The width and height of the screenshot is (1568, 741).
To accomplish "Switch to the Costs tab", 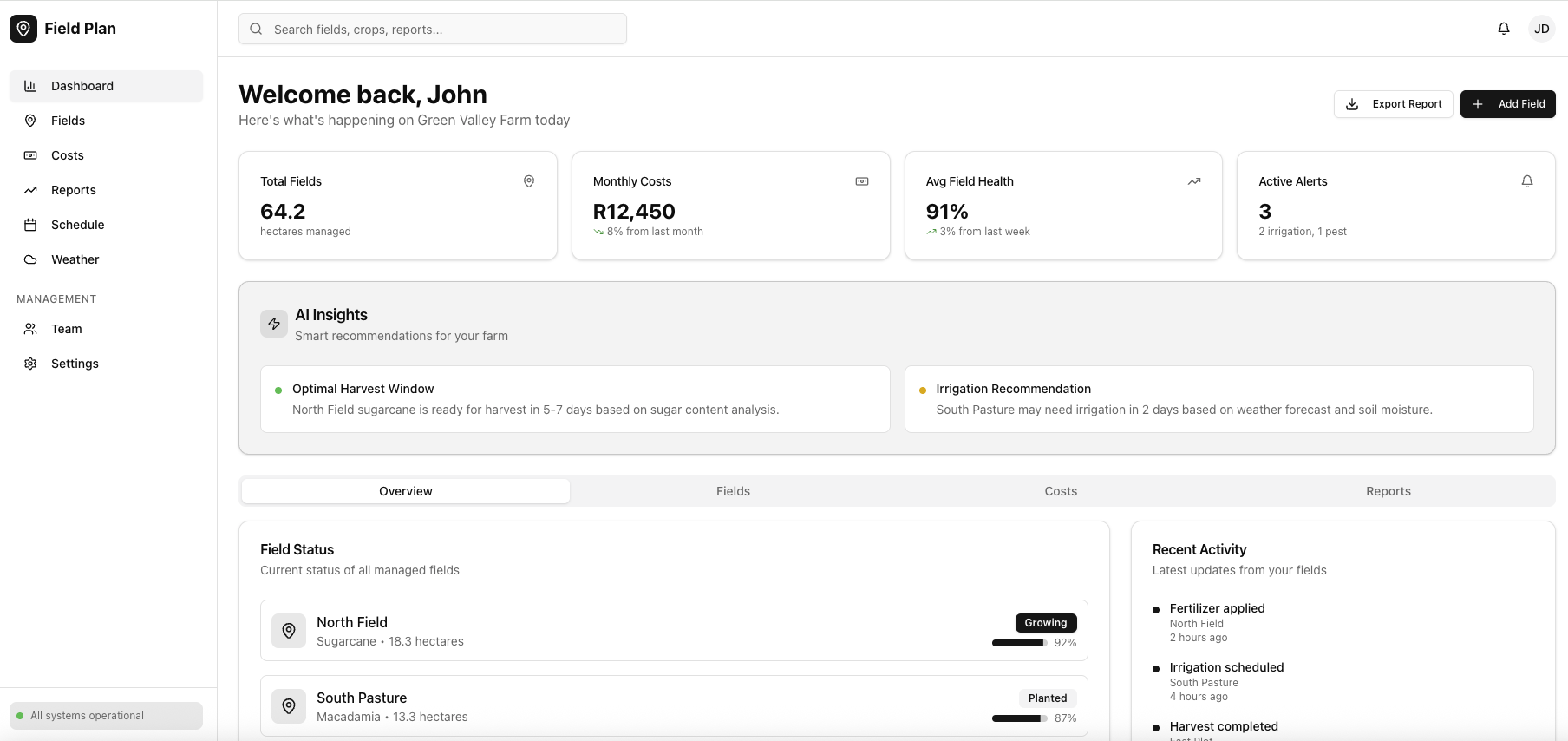I will click(1061, 491).
